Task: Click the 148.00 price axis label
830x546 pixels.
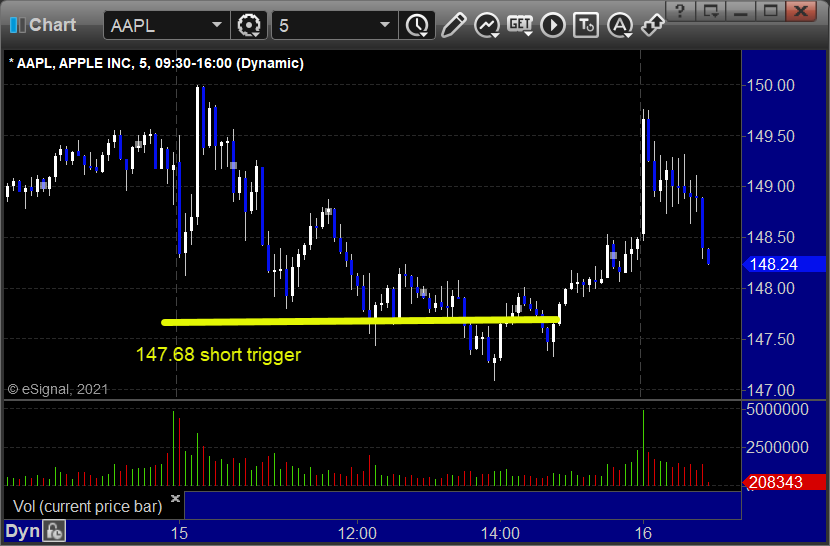Action: click(770, 289)
